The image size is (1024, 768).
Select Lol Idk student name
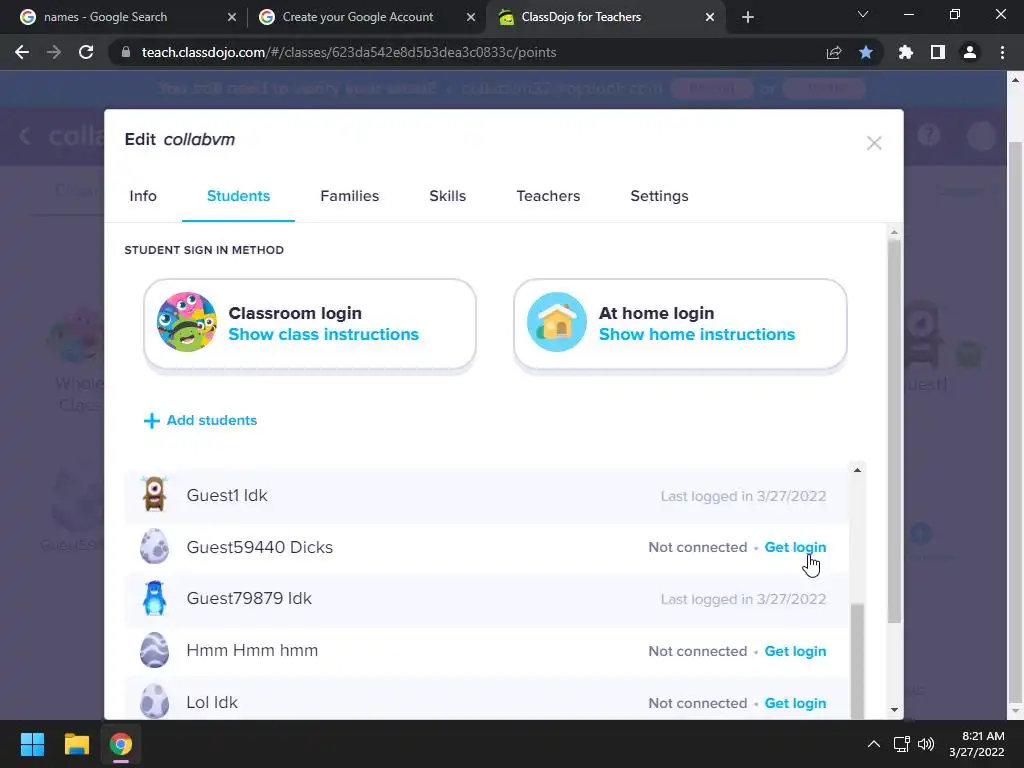(x=212, y=702)
